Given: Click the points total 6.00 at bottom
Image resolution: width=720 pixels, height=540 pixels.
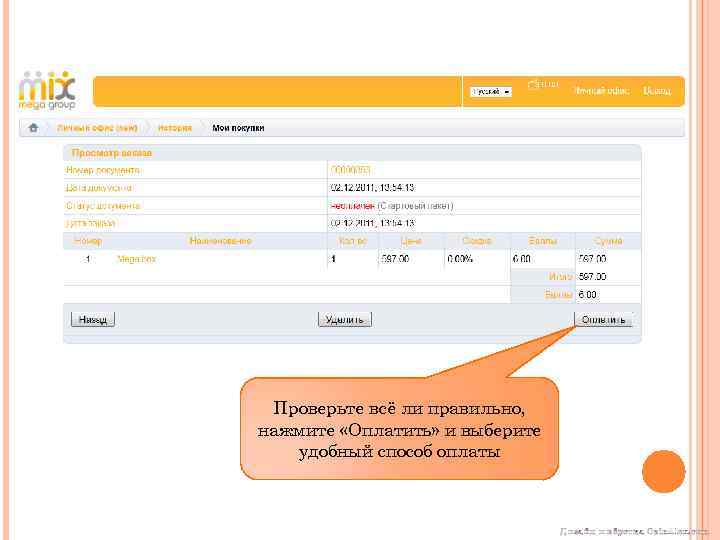Looking at the screenshot, I should pyautogui.click(x=587, y=294).
